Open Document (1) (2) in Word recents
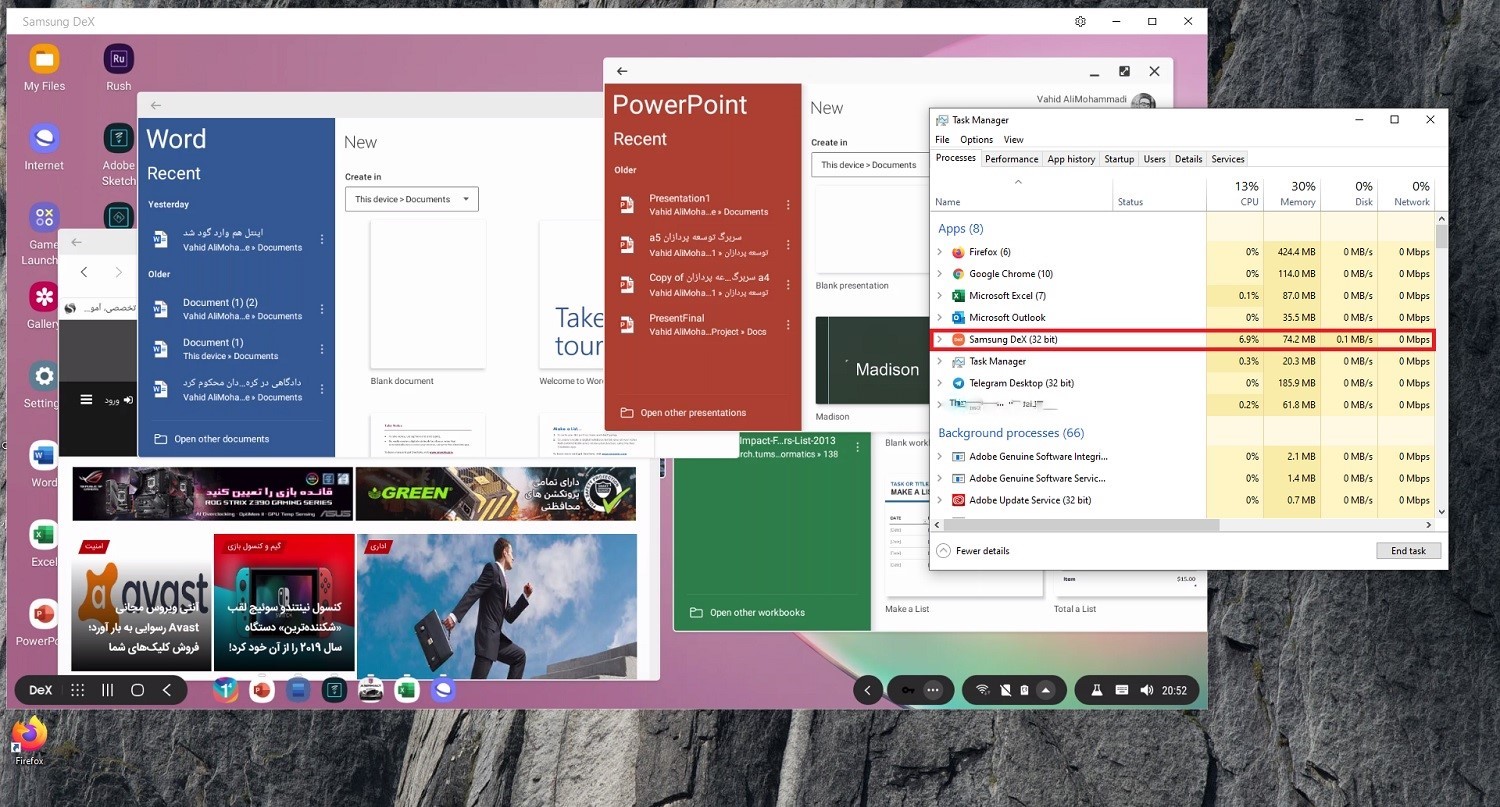This screenshot has width=1500, height=807. click(x=238, y=309)
